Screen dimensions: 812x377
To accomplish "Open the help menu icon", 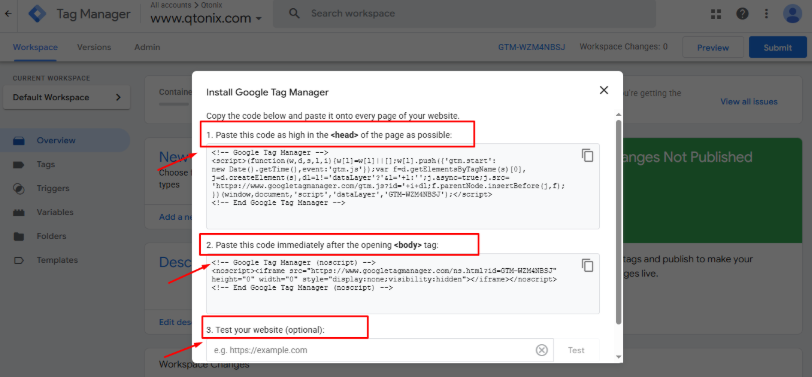I will [743, 14].
